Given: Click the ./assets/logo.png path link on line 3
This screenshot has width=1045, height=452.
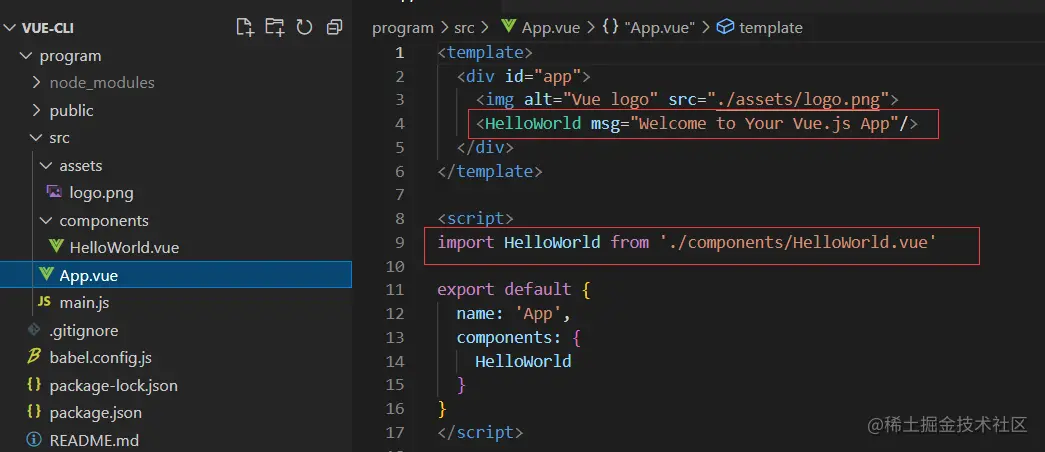Looking at the screenshot, I should [x=798, y=100].
